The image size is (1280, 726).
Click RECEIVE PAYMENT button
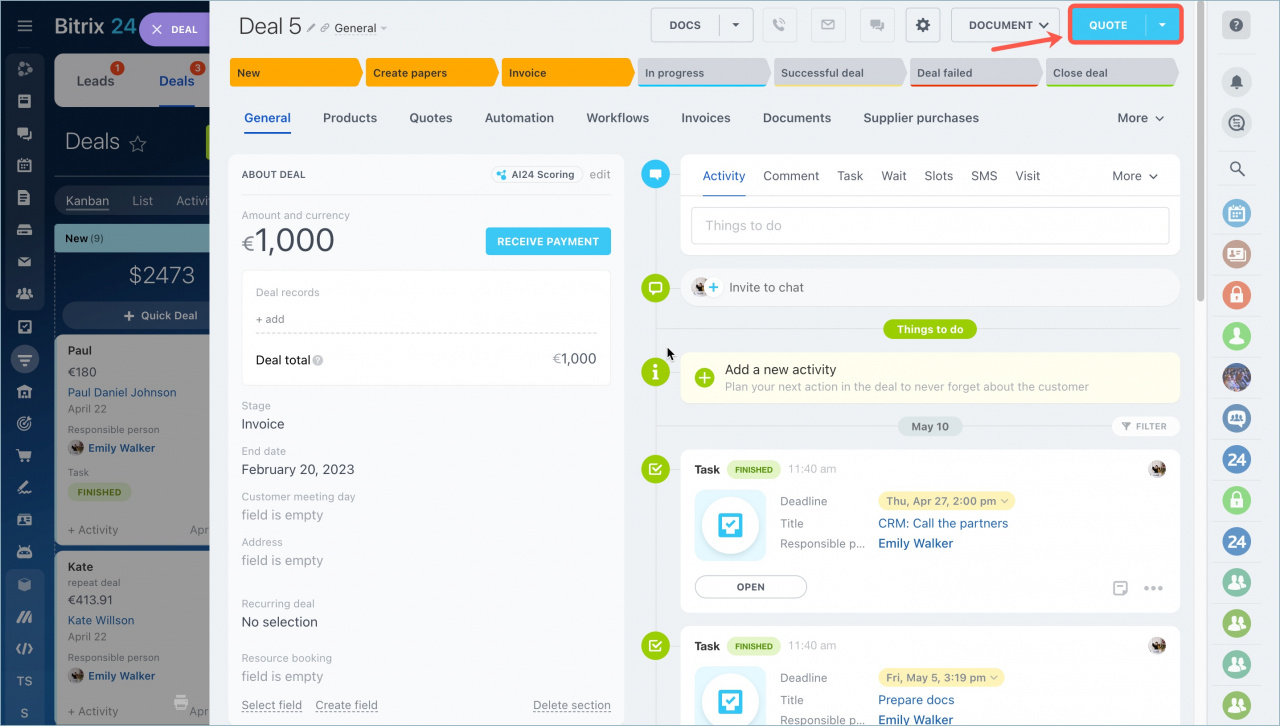(x=548, y=241)
